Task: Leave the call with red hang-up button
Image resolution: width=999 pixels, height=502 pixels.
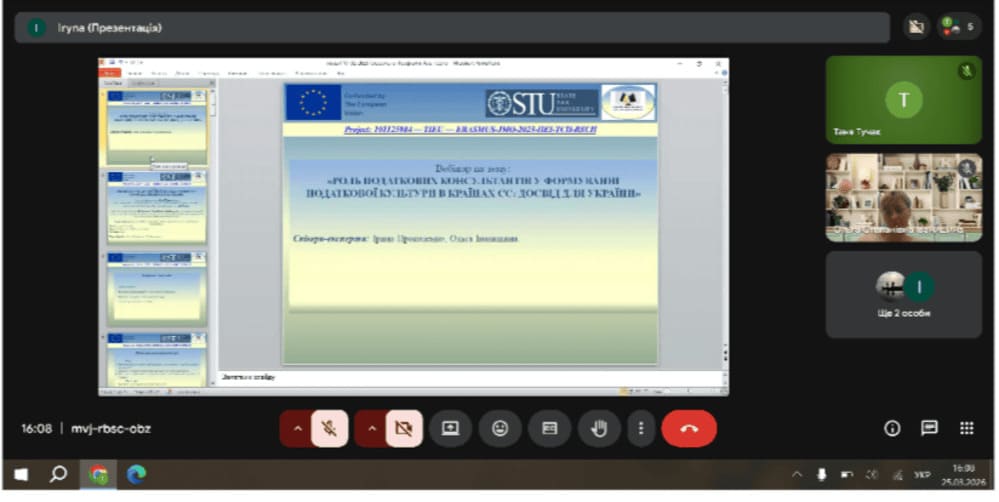Action: click(x=689, y=428)
